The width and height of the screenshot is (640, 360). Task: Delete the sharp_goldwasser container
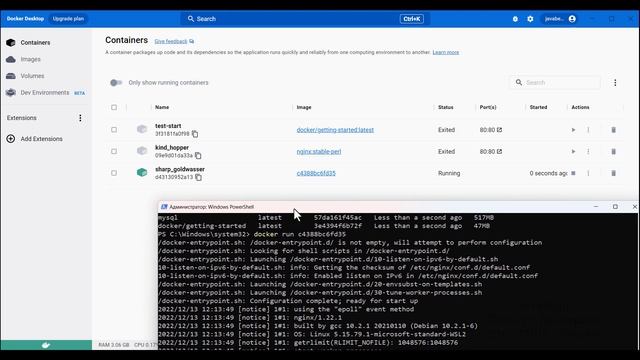click(613, 173)
